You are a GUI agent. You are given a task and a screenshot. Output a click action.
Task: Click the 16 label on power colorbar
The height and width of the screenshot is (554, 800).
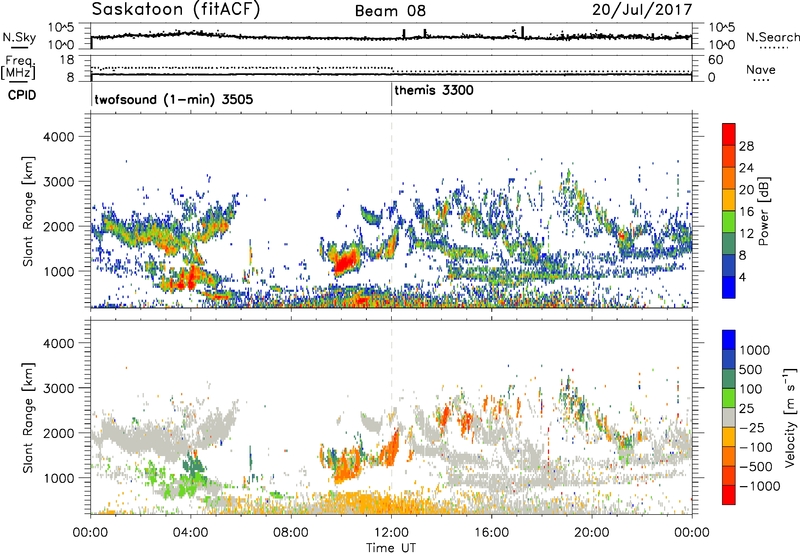coord(746,212)
